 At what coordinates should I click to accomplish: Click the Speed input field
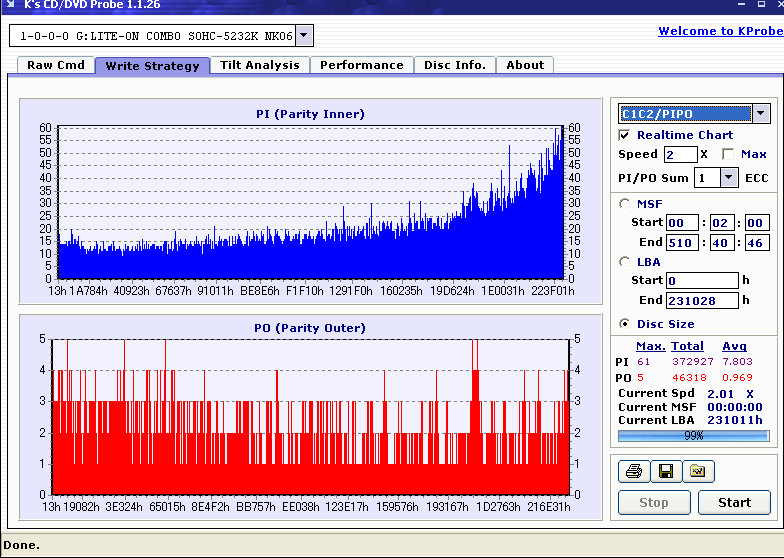(x=680, y=154)
